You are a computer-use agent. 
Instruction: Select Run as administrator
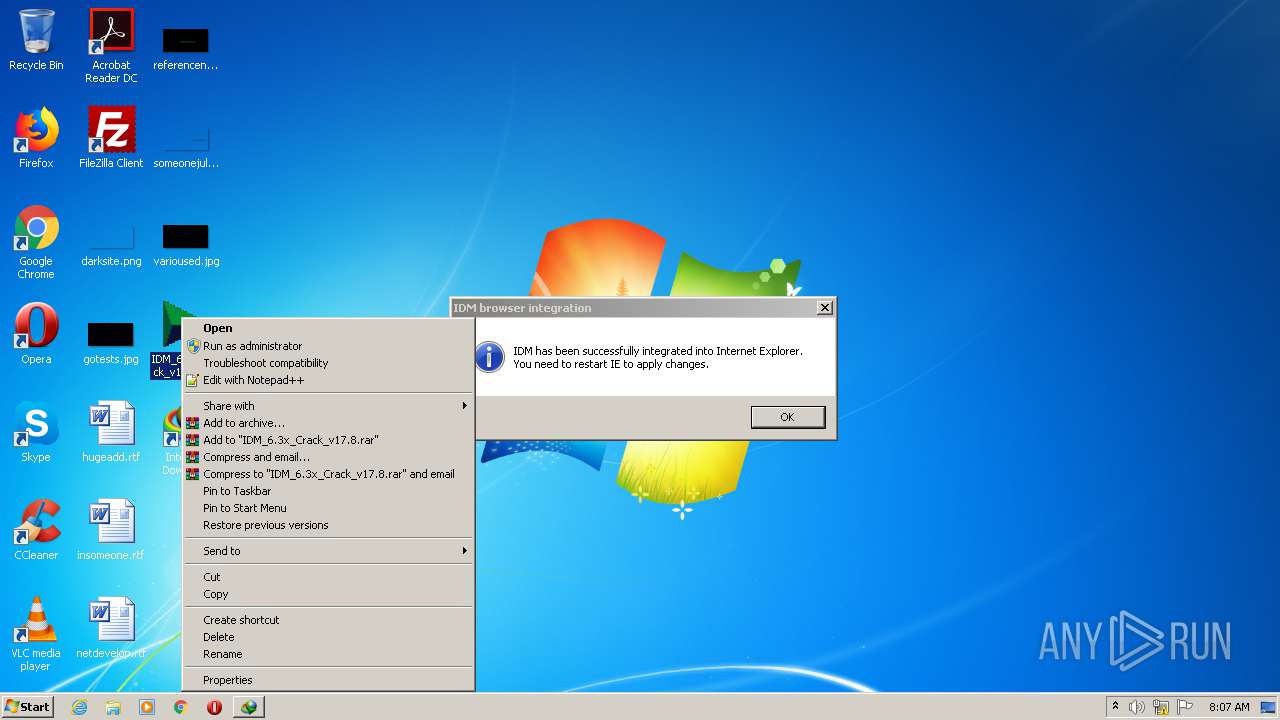[x=328, y=346]
